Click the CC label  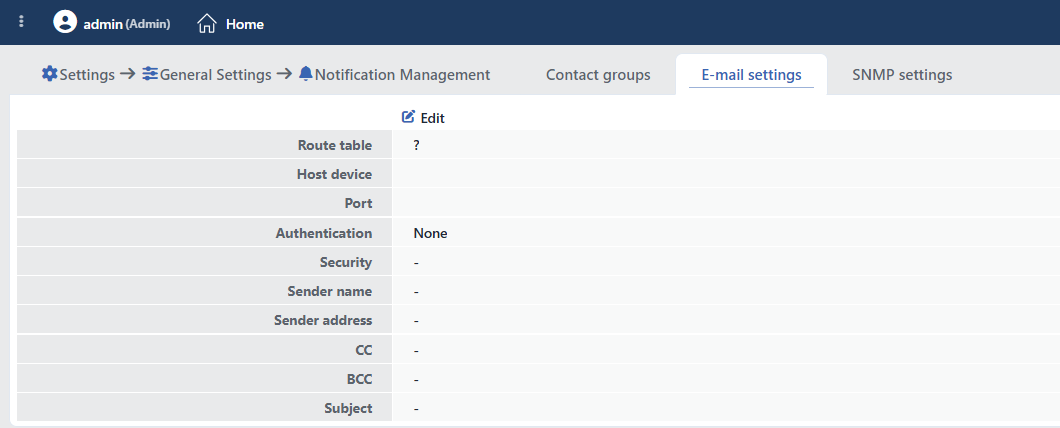click(x=363, y=350)
